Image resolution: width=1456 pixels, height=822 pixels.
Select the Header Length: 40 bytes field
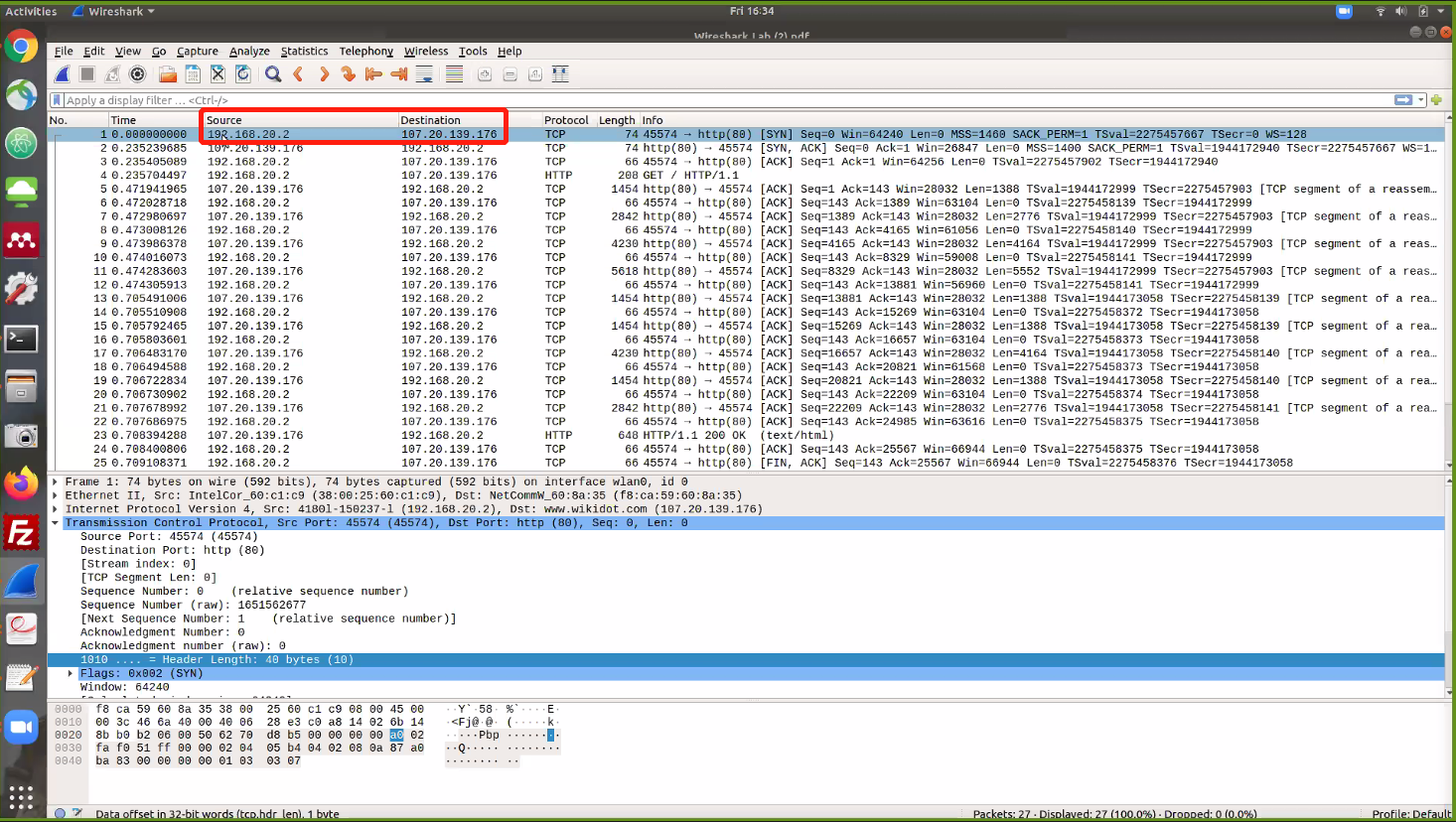746,660
